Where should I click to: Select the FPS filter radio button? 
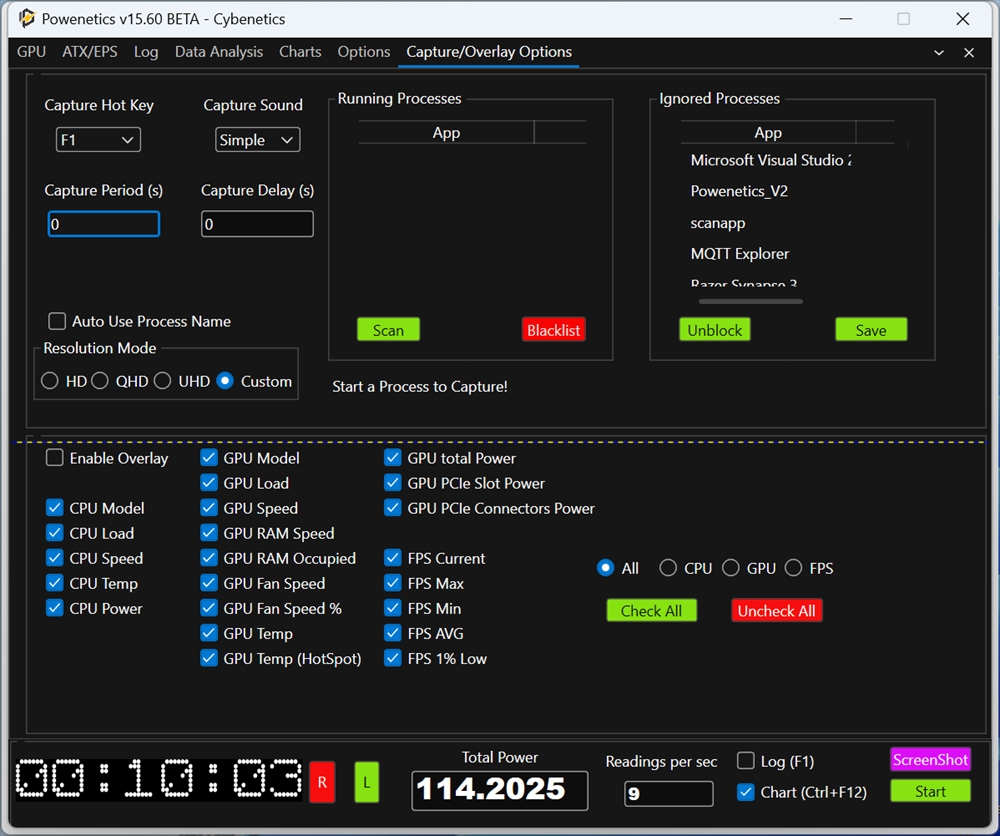[x=793, y=568]
